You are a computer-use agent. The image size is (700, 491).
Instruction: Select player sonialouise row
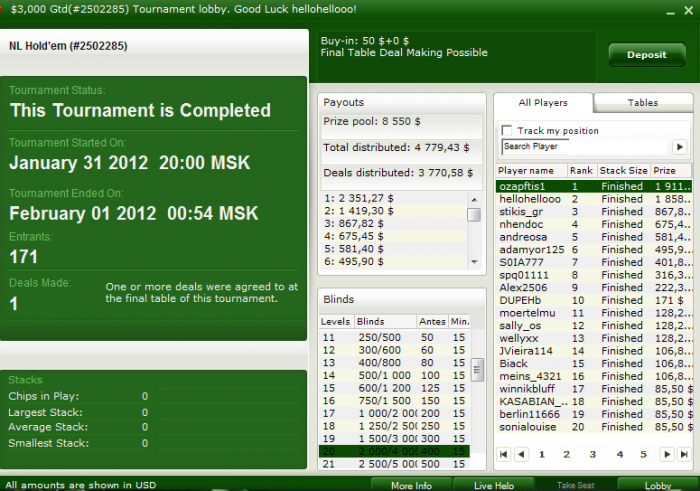pos(594,427)
